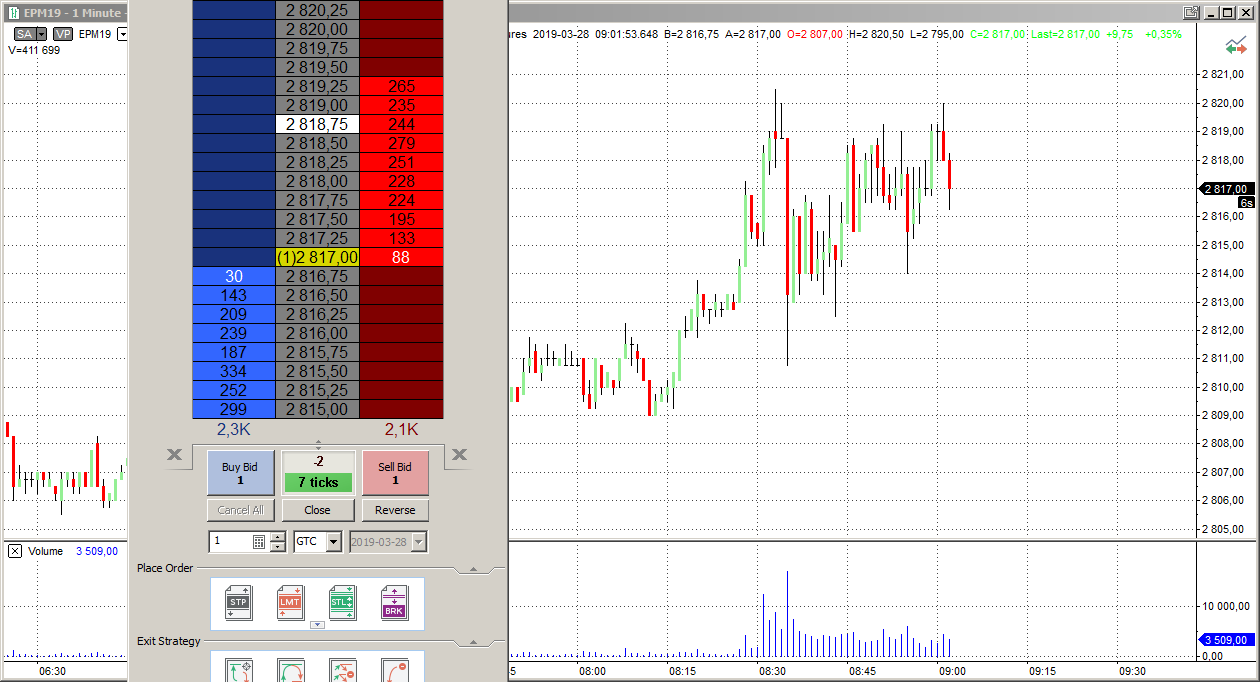Click the detach window icon in chart title bar
The height and width of the screenshot is (682, 1260).
pos(1191,13)
